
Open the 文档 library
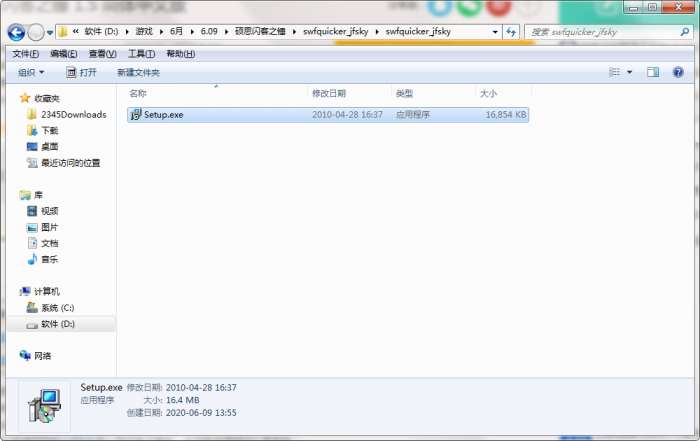pos(50,243)
